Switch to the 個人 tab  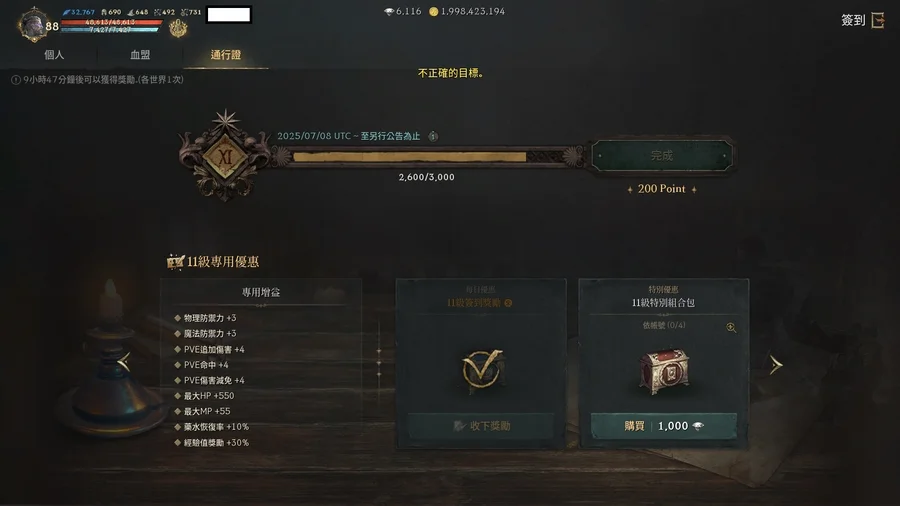coord(54,55)
